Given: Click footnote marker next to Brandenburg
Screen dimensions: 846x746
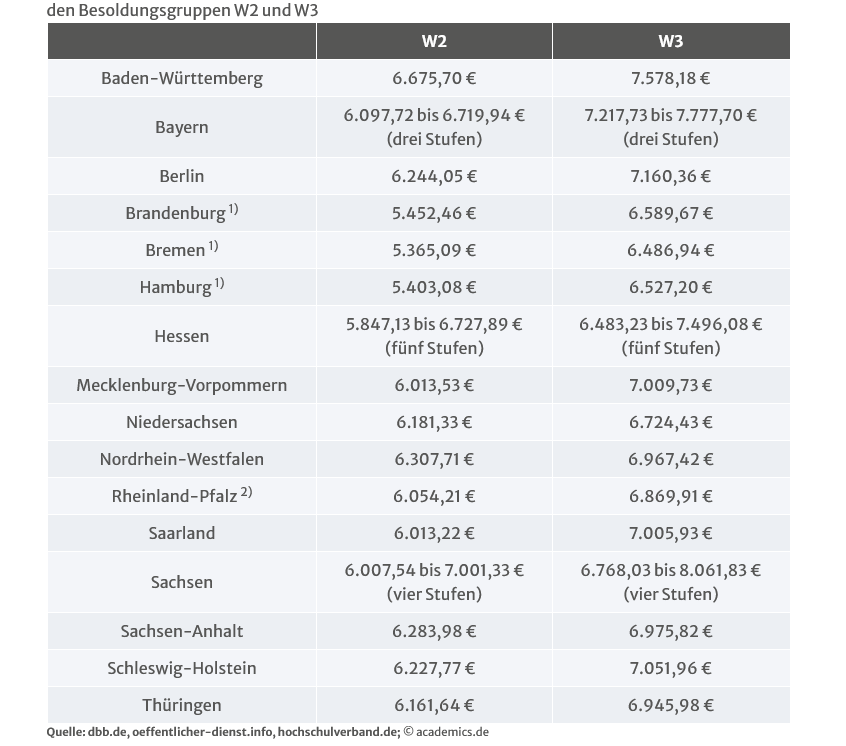Looking at the screenshot, I should 233,209.
